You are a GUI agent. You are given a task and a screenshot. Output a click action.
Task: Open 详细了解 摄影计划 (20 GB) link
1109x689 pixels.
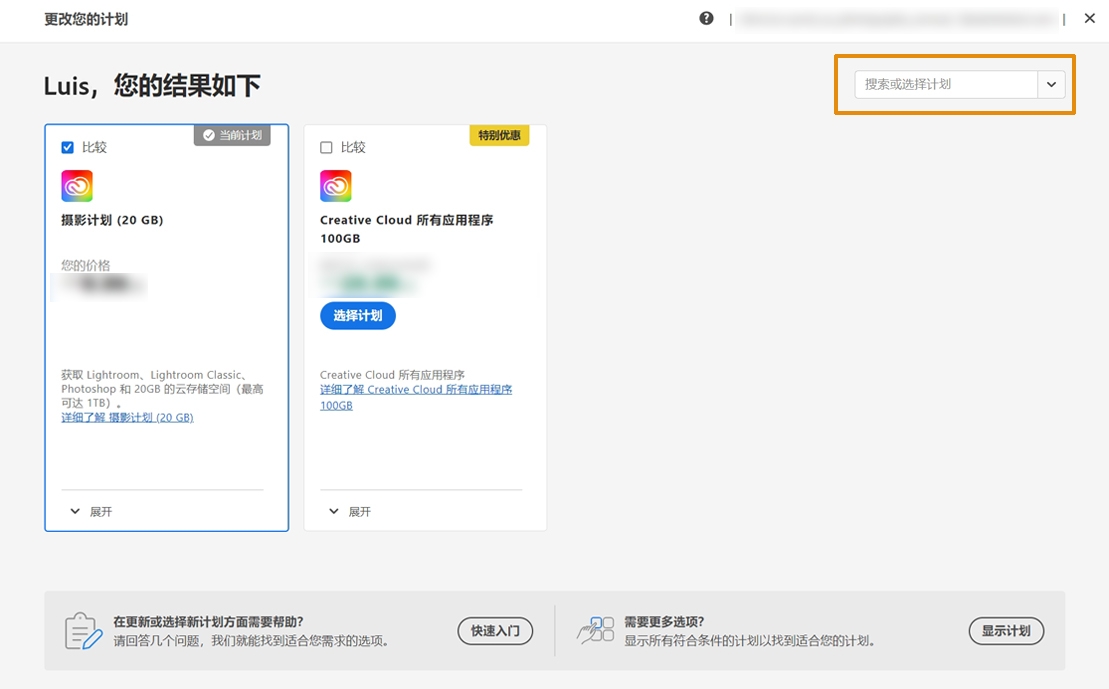point(127,417)
